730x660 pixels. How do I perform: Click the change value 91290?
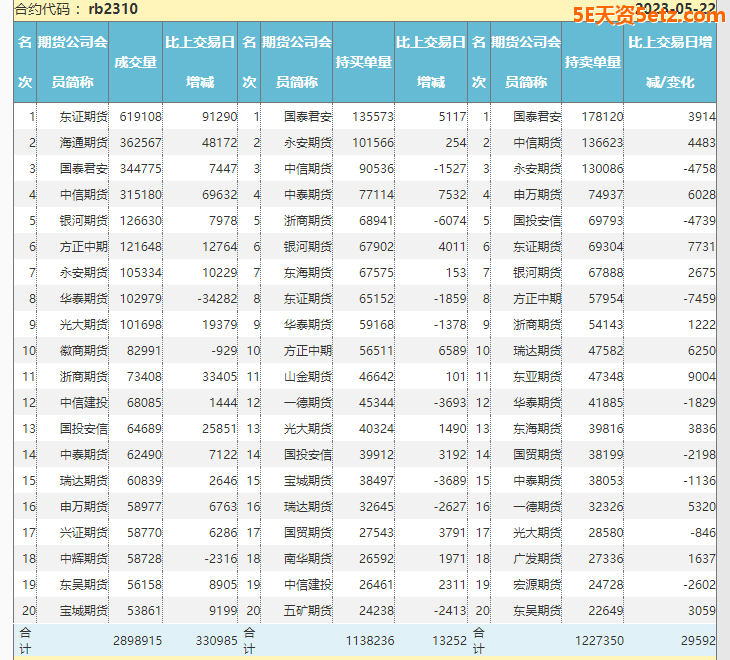point(219,117)
